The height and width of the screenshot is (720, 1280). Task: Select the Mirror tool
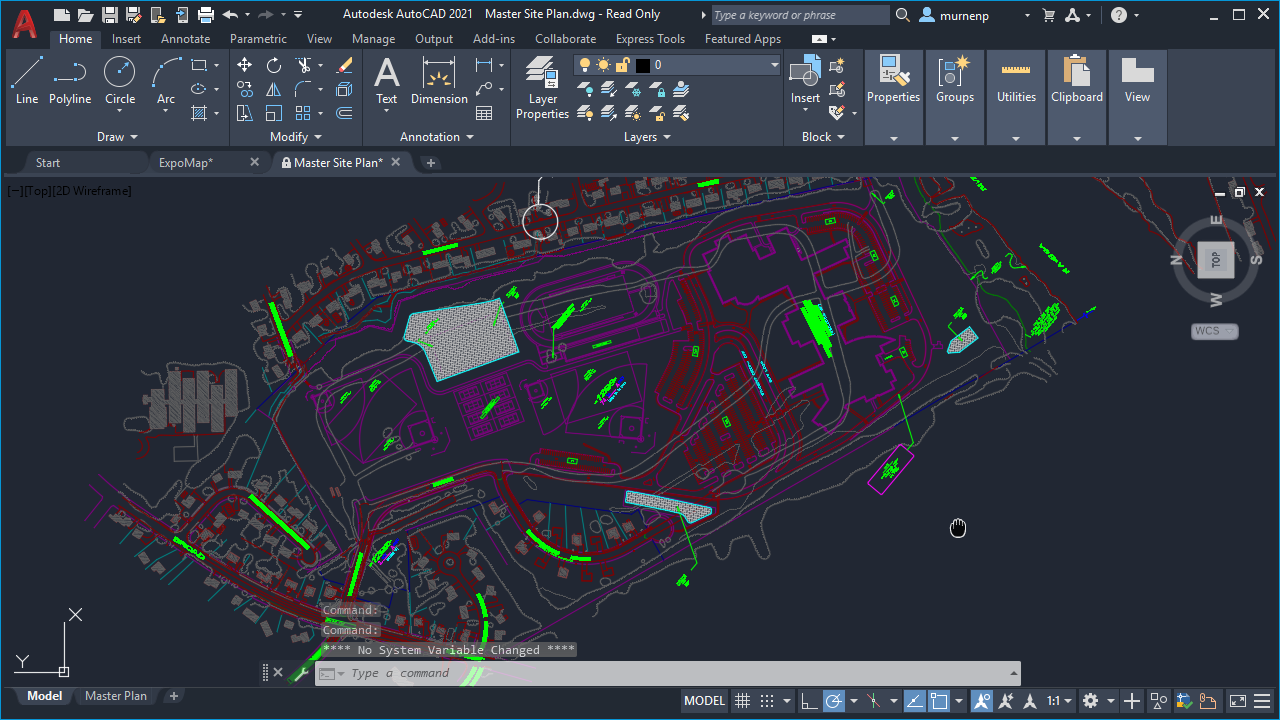[273, 88]
